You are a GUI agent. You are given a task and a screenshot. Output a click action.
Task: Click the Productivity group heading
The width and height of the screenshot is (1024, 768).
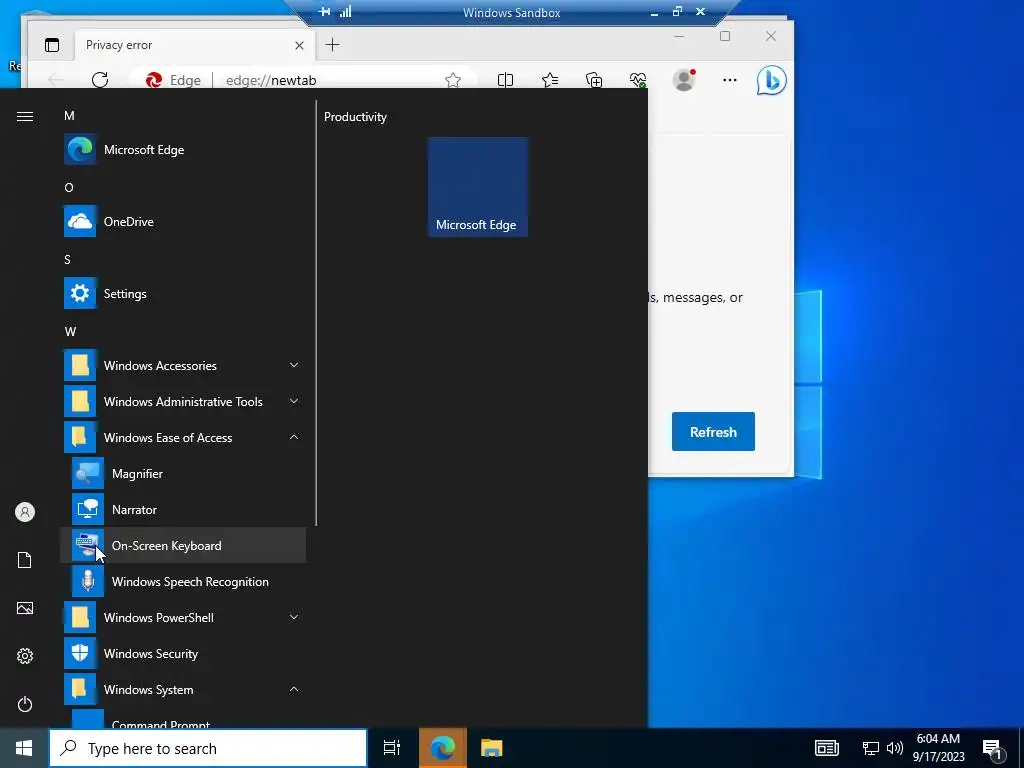point(355,117)
